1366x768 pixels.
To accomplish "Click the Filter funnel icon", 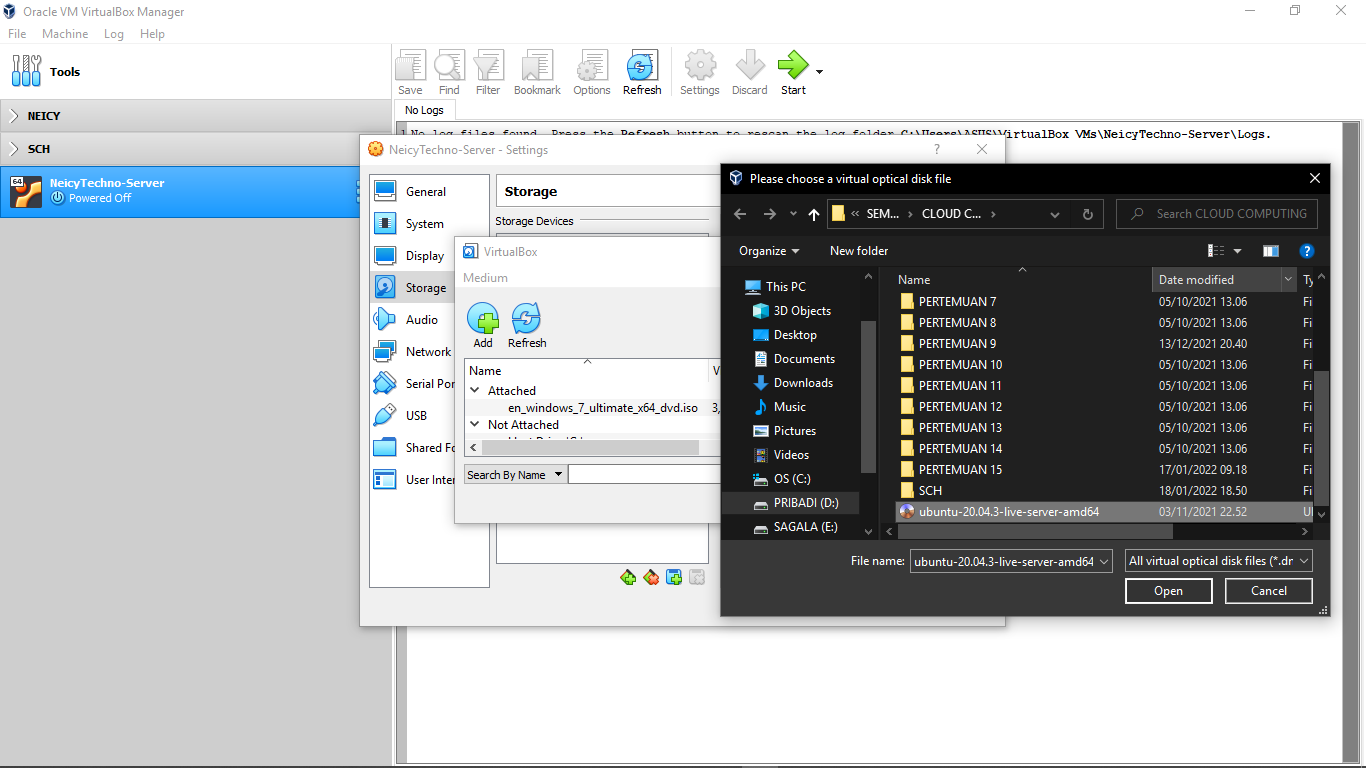I will (488, 73).
